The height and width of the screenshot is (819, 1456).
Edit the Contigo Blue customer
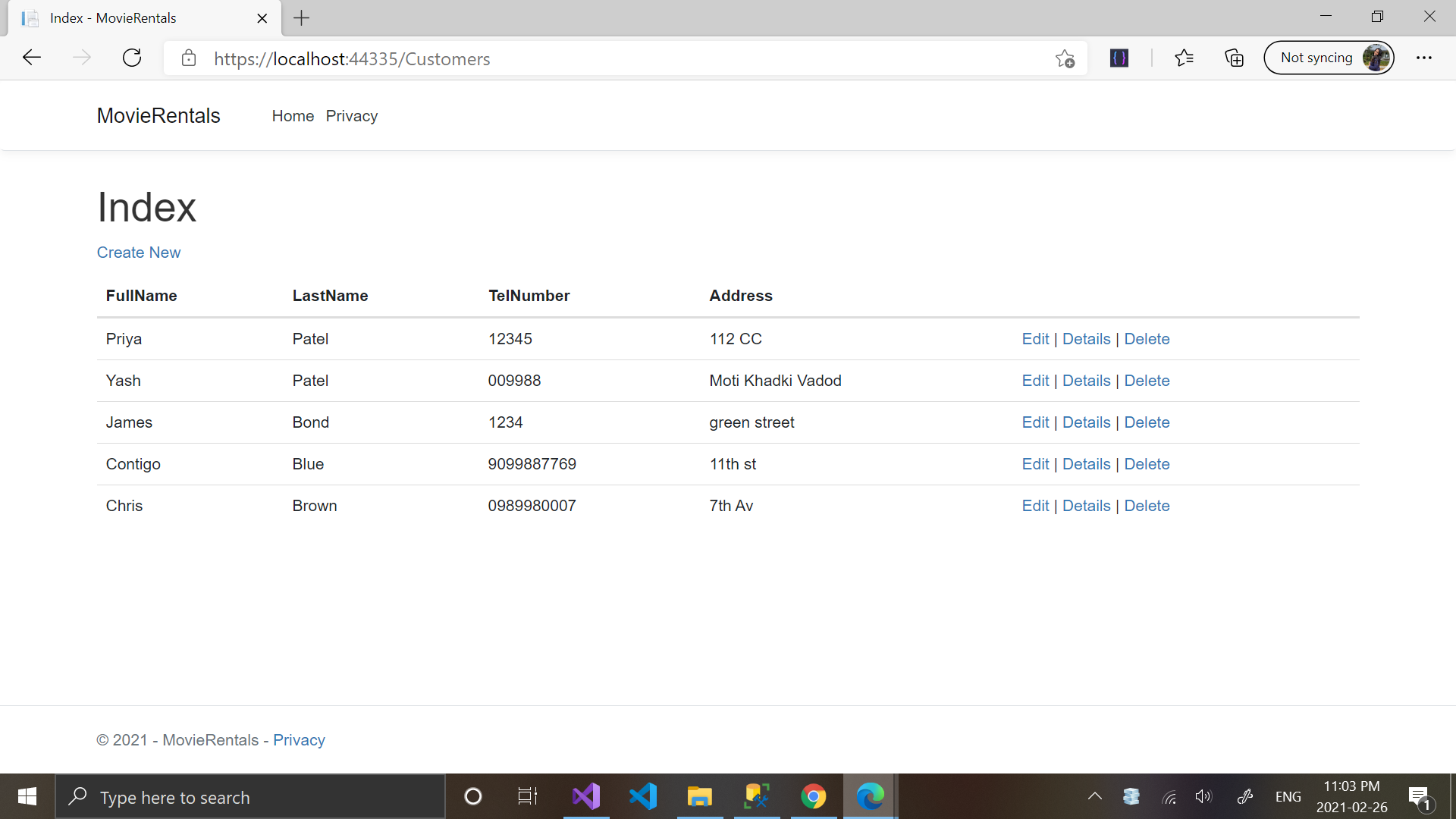point(1035,464)
